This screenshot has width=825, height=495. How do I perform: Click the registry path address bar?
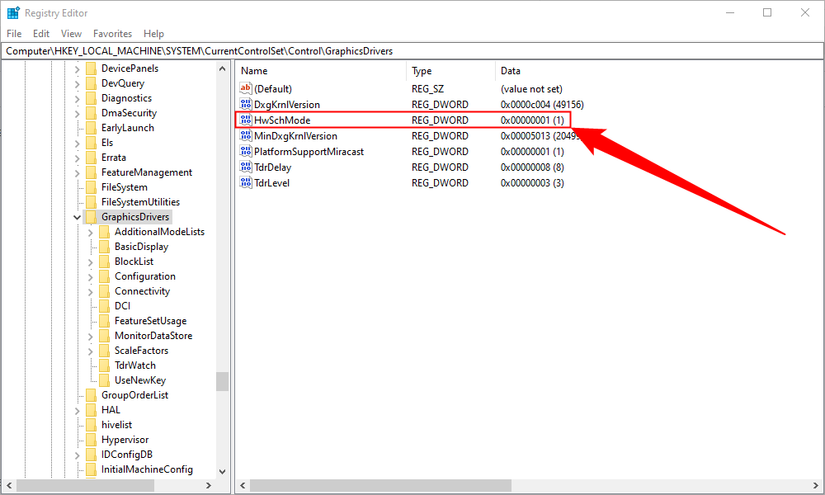[412, 51]
